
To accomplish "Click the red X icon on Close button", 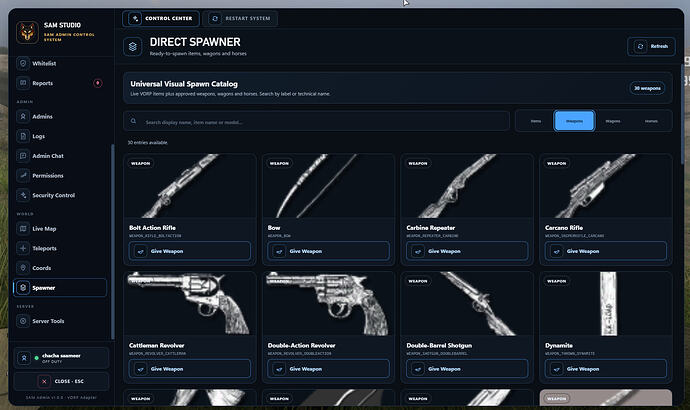I will point(44,381).
